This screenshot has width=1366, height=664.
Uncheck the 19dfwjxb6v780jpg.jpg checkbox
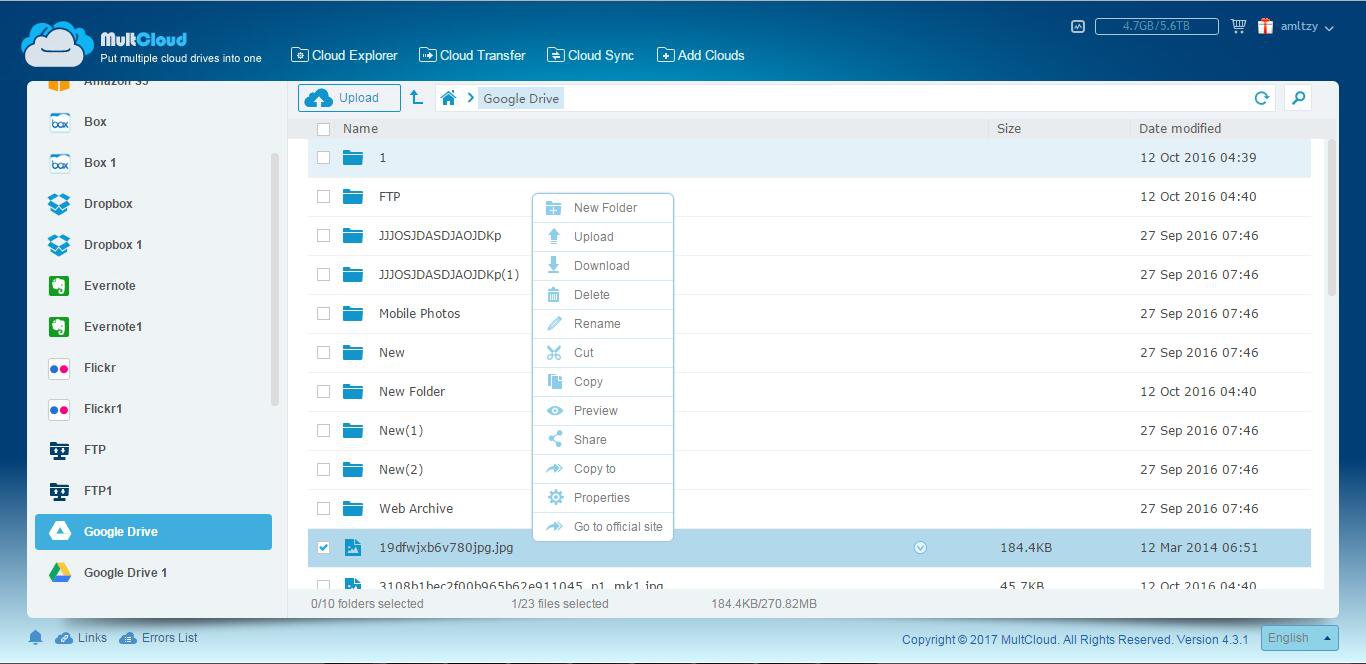[323, 548]
